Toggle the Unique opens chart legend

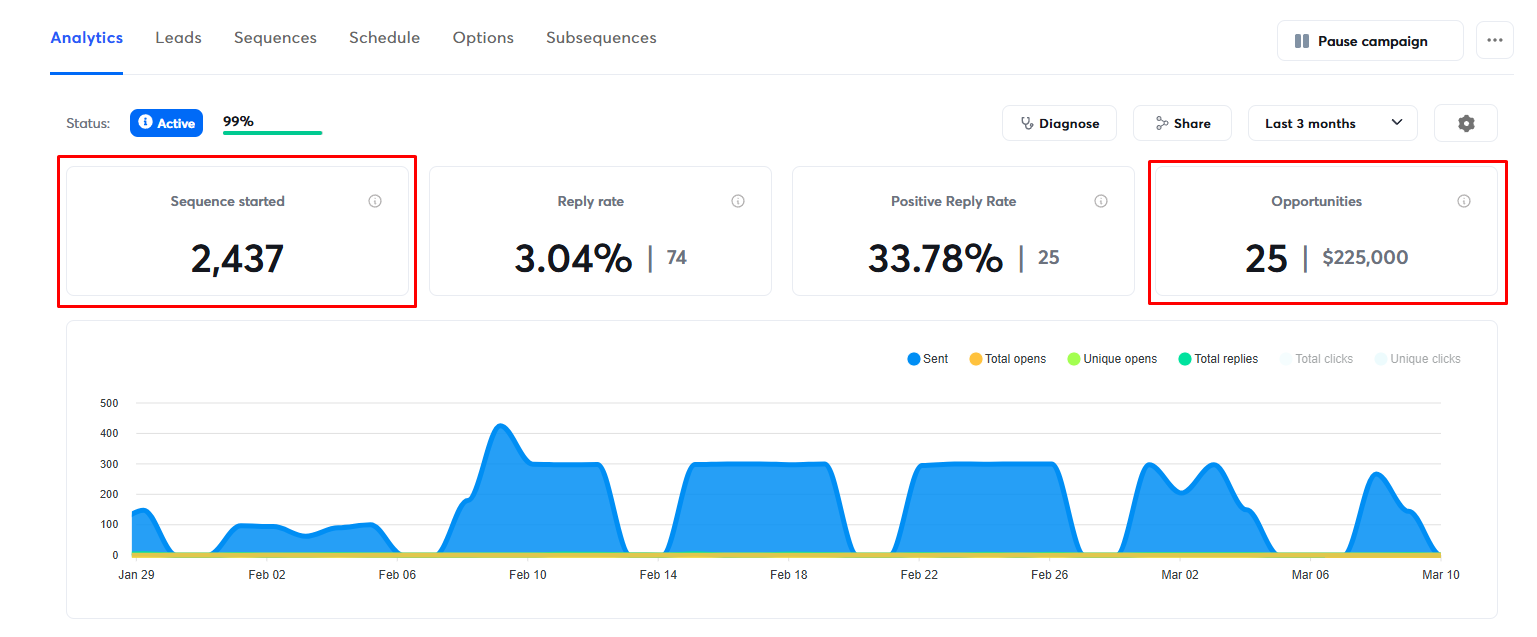coord(1112,358)
